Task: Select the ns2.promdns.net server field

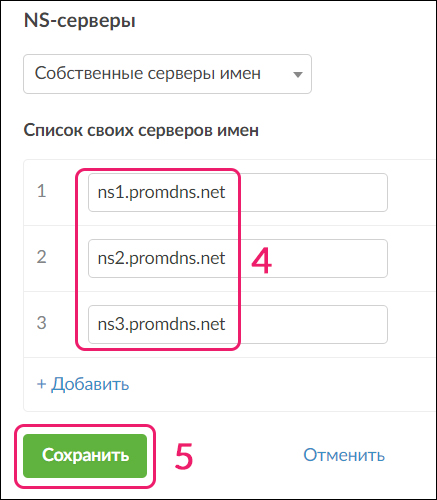Action: (238, 258)
